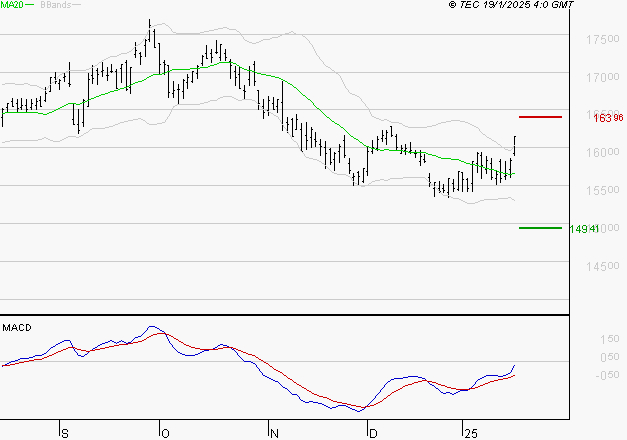Click the O month marker on time axis
Viewport: 627px width, 440px height.
[x=165, y=434]
